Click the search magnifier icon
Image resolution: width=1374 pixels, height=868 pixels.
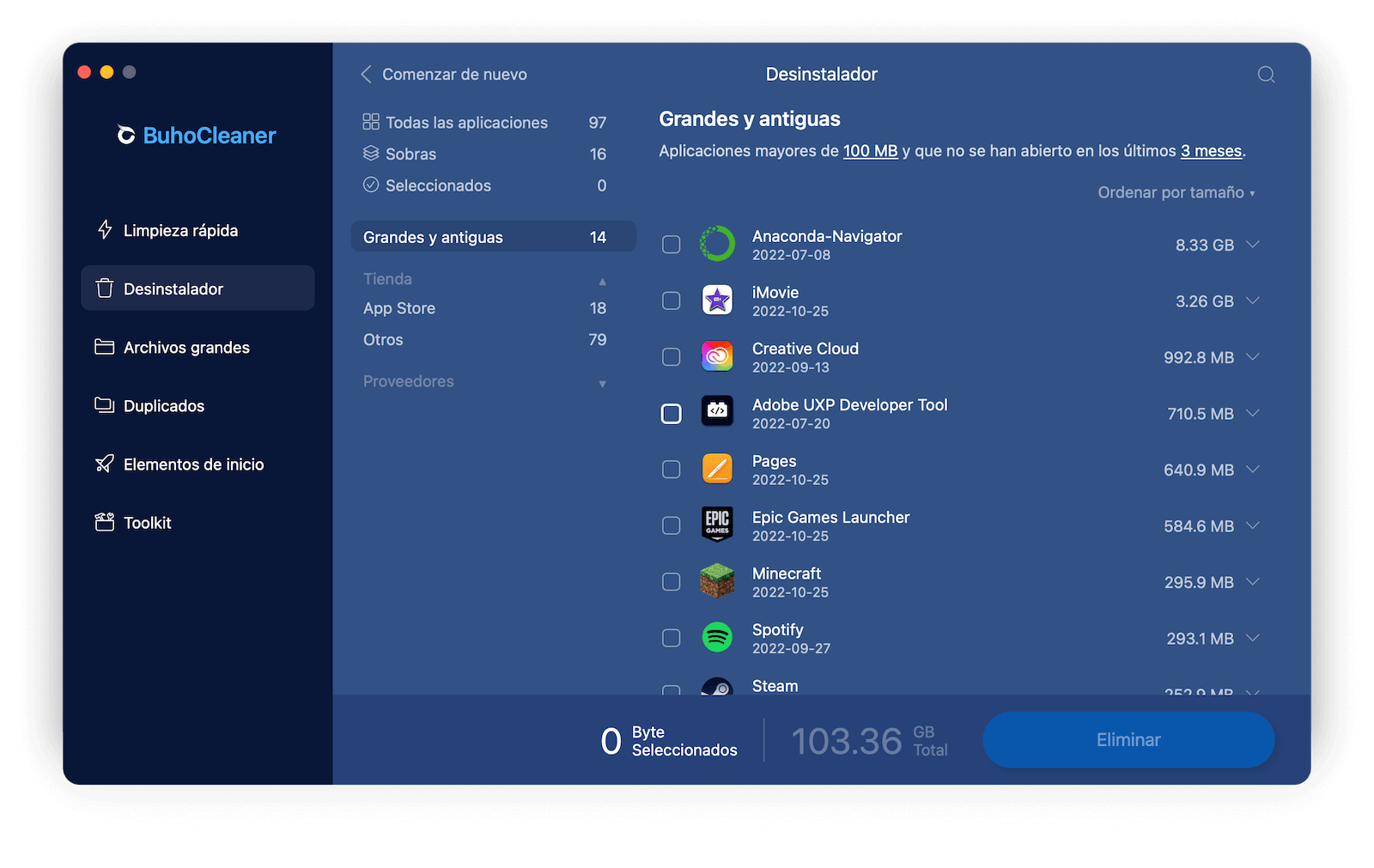[1266, 75]
